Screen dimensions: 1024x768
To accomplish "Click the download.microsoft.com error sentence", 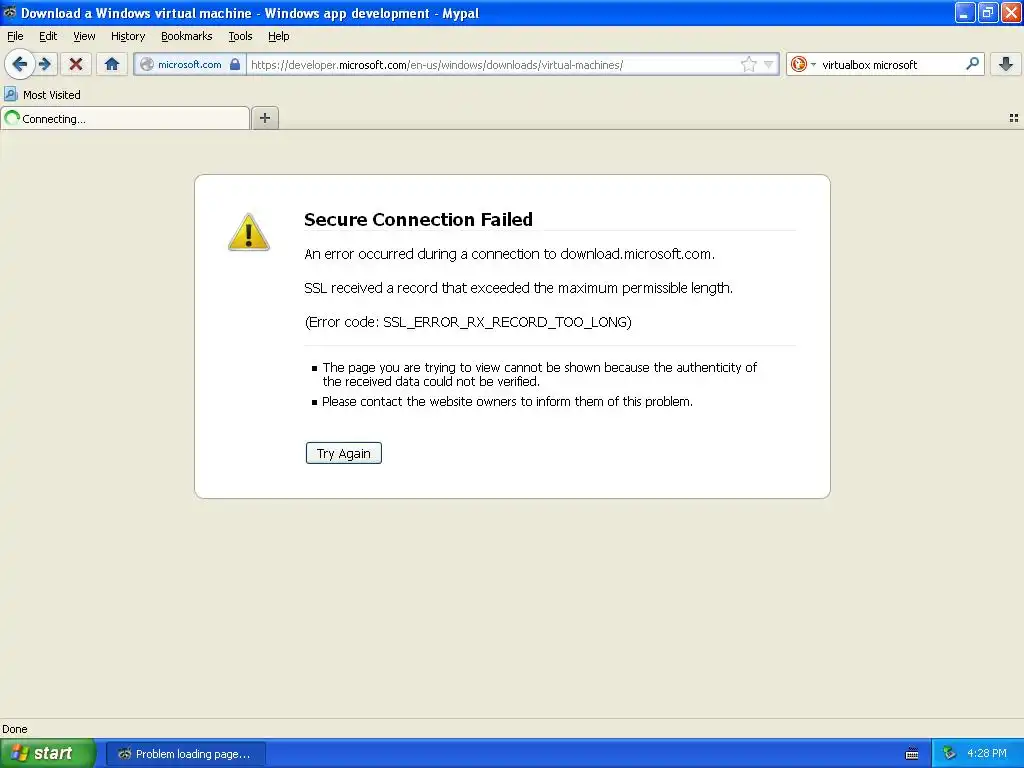I will point(509,254).
